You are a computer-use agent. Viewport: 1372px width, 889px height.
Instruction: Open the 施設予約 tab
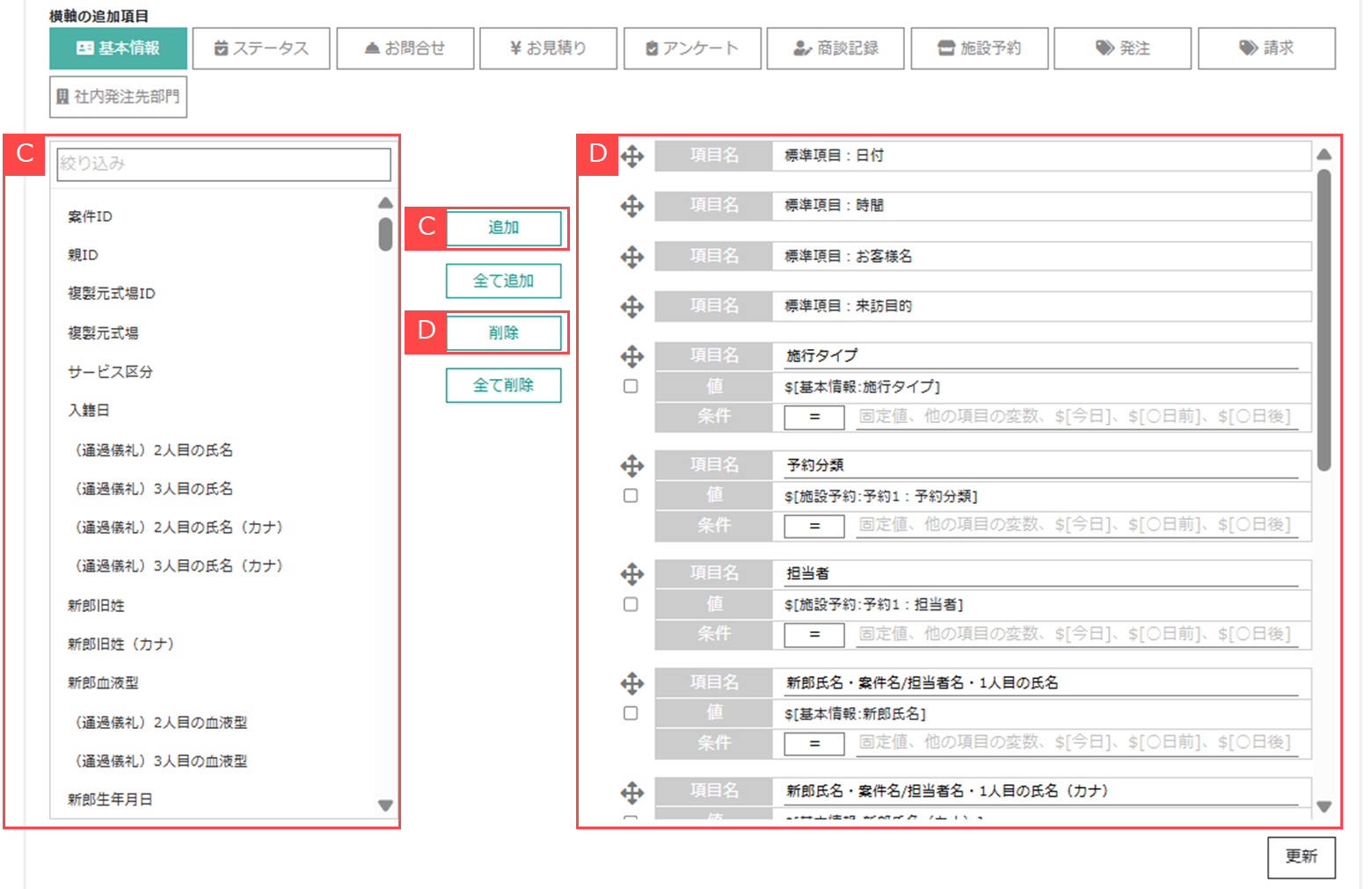click(980, 48)
